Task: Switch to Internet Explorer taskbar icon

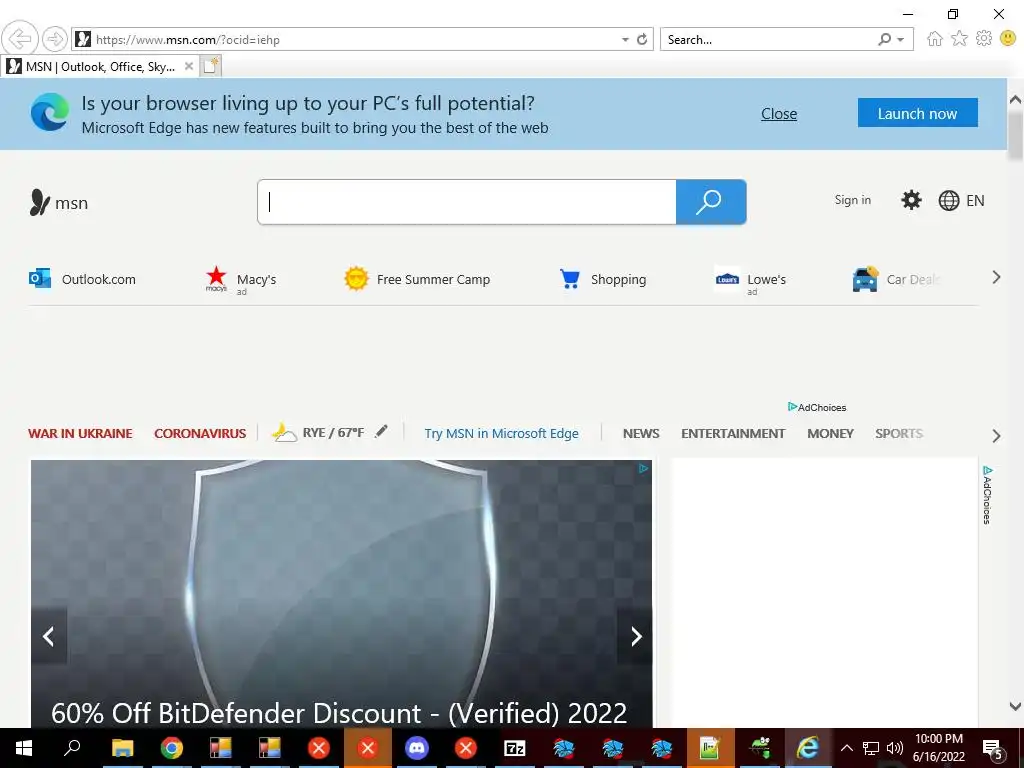Action: (x=808, y=748)
